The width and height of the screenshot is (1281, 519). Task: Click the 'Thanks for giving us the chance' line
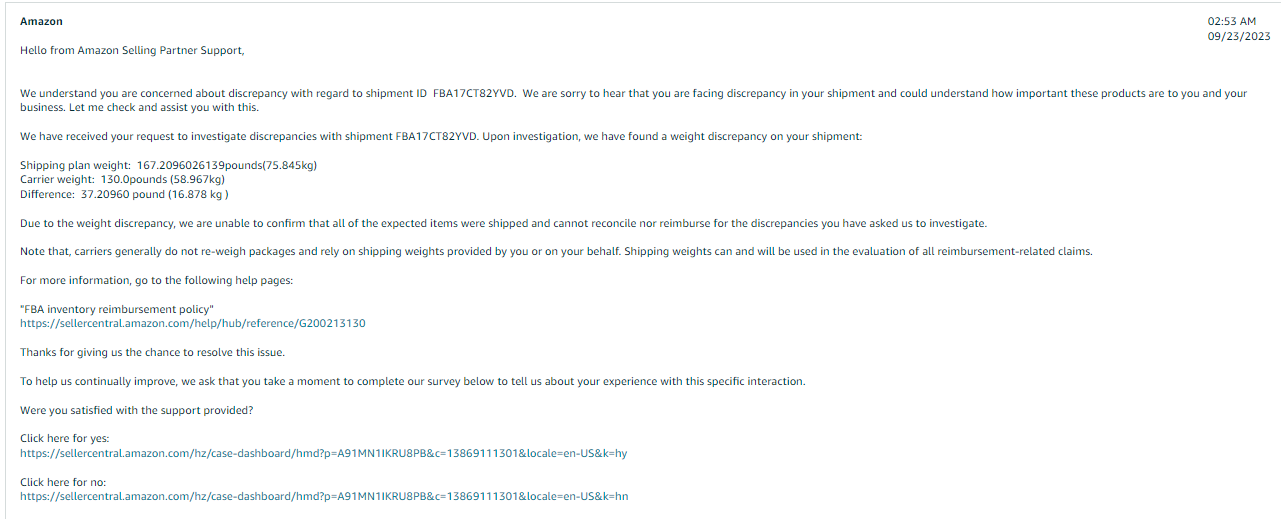pos(152,352)
